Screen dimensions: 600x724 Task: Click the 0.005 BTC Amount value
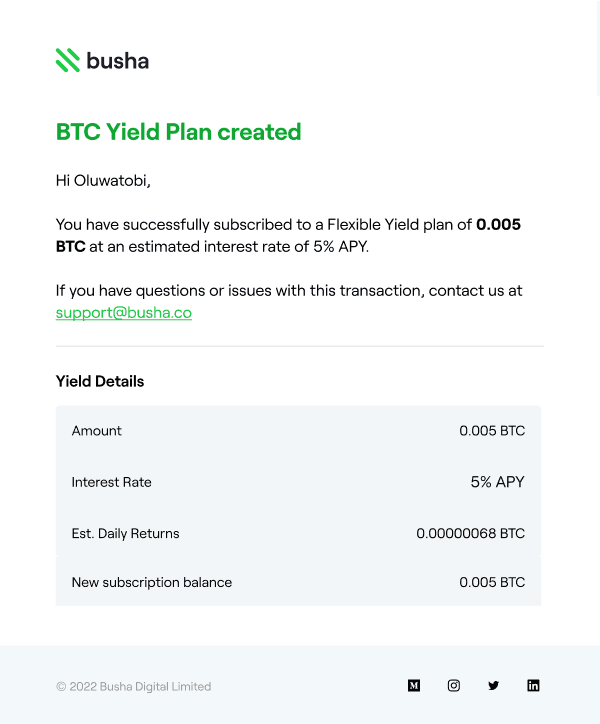[492, 431]
